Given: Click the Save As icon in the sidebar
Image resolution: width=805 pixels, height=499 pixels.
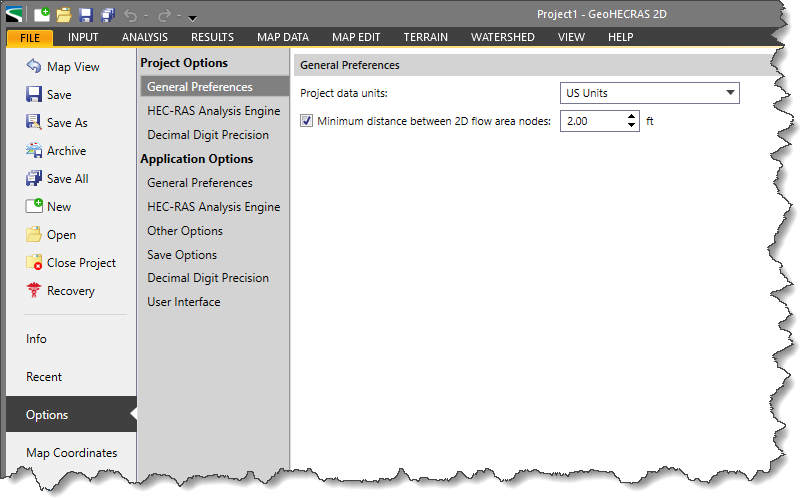Looking at the screenshot, I should point(33,123).
